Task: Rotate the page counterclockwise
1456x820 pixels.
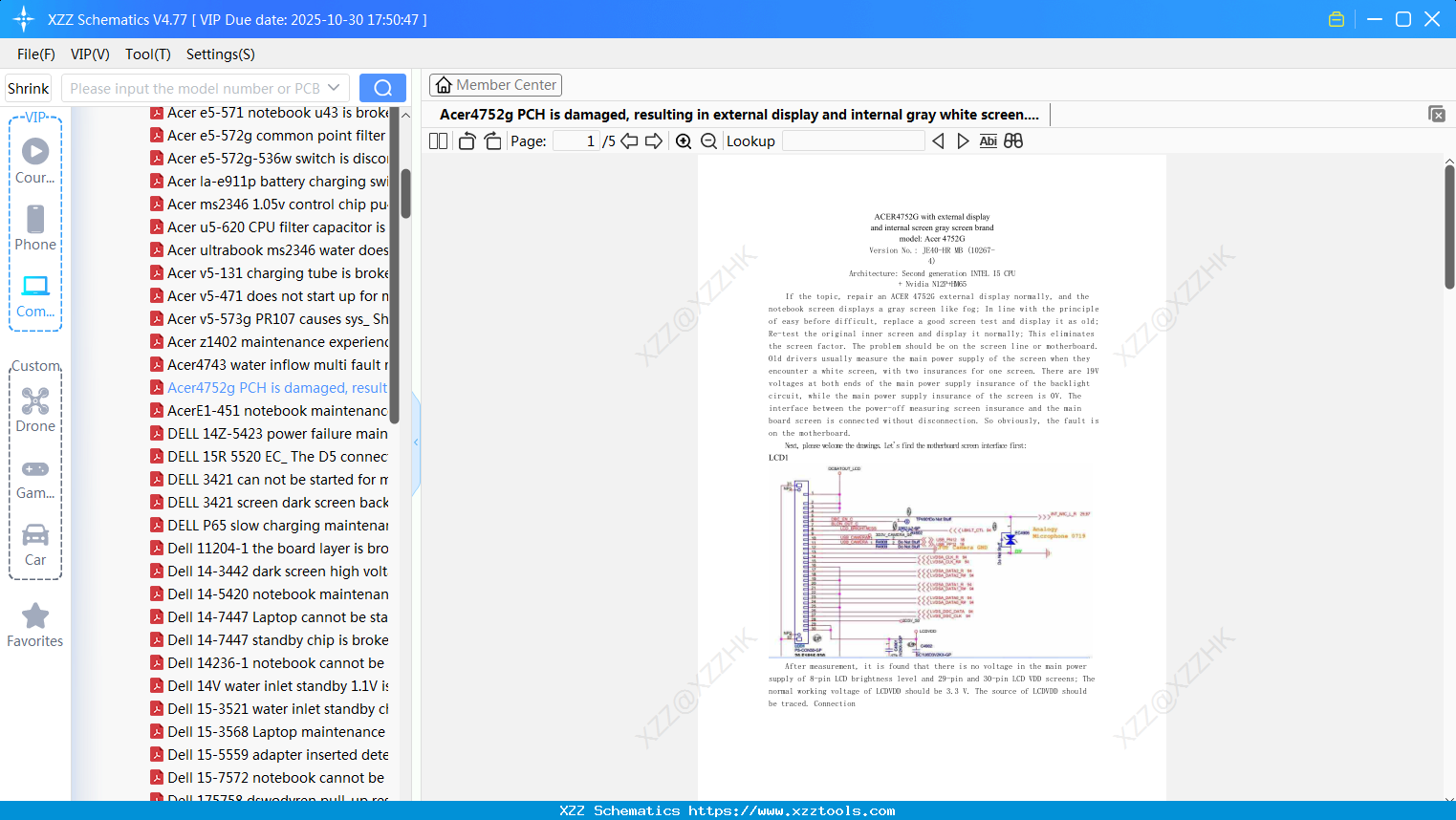Action: pyautogui.click(x=467, y=141)
